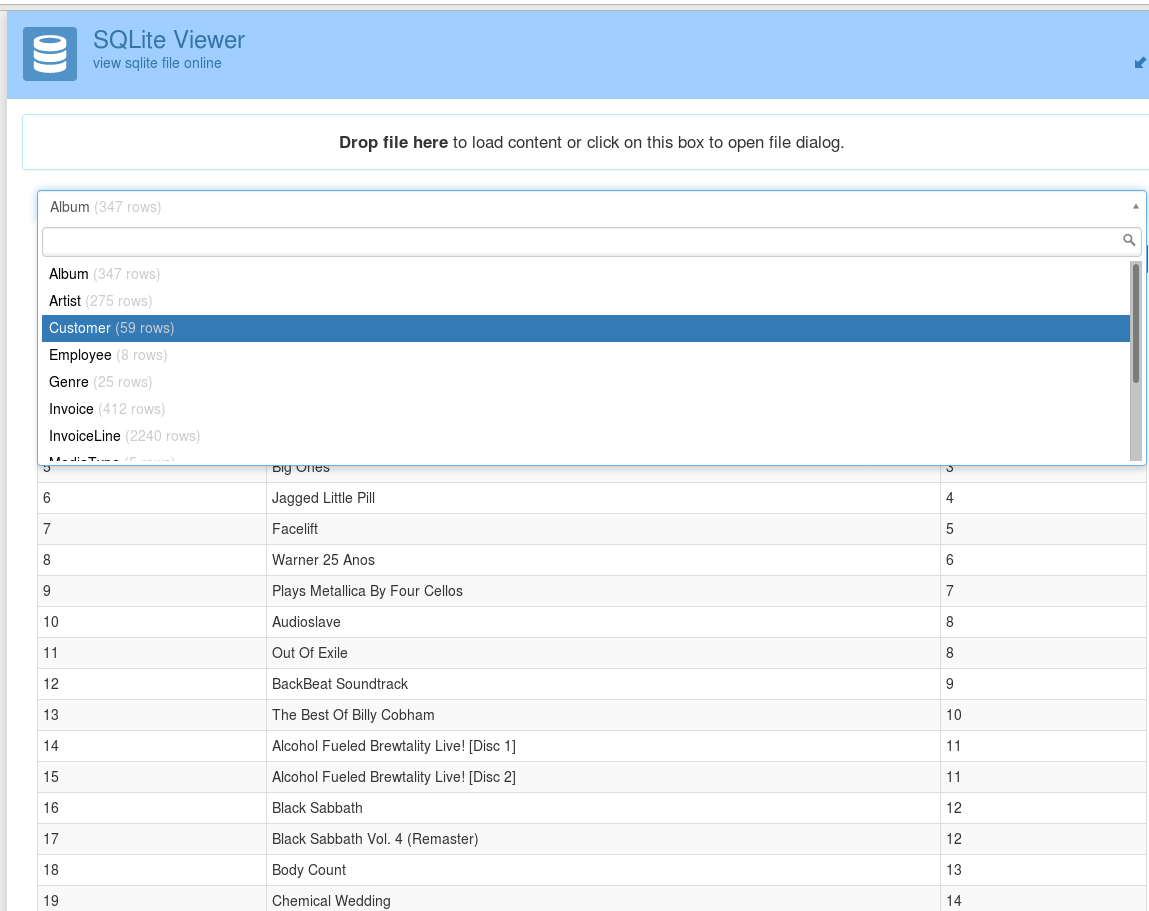Select Invoice (412 rows) table option
The height and width of the screenshot is (911, 1149).
[x=585, y=409]
